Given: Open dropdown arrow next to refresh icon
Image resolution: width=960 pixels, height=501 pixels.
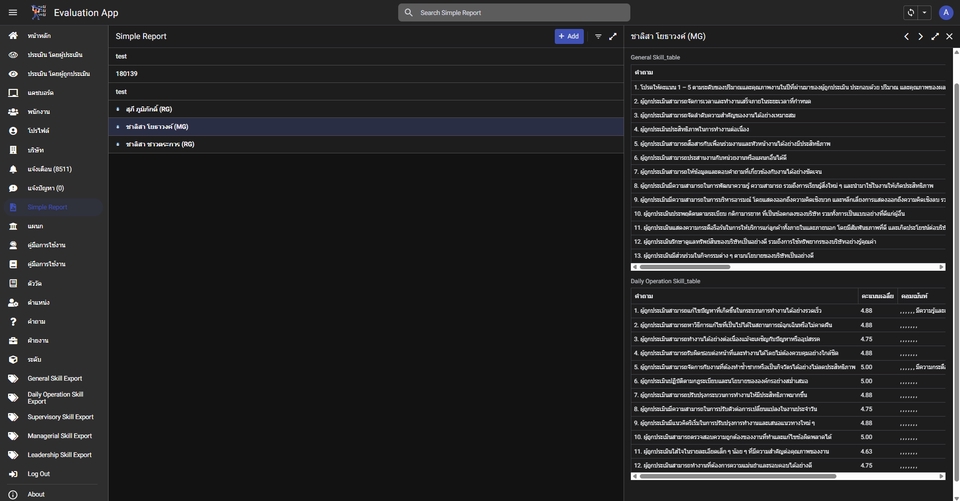Looking at the screenshot, I should tap(924, 12).
